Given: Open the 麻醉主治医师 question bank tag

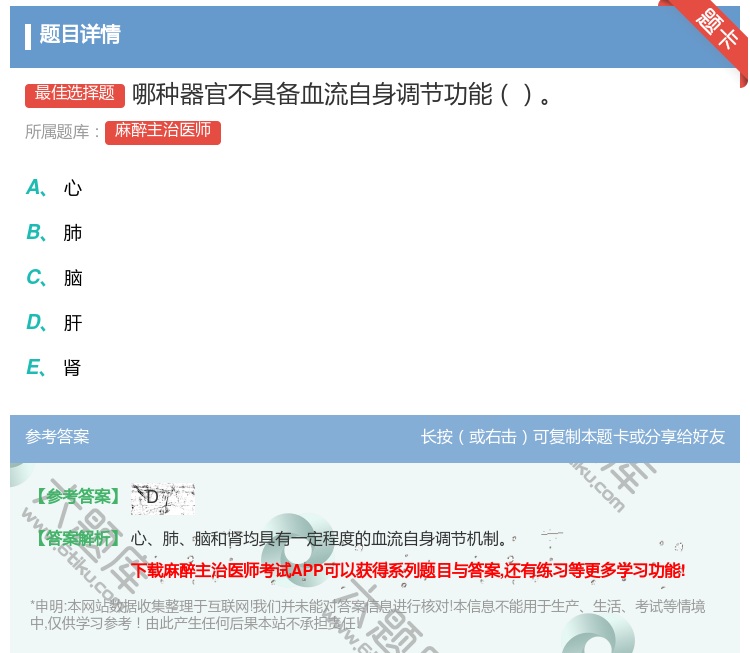Looking at the screenshot, I should (x=163, y=132).
